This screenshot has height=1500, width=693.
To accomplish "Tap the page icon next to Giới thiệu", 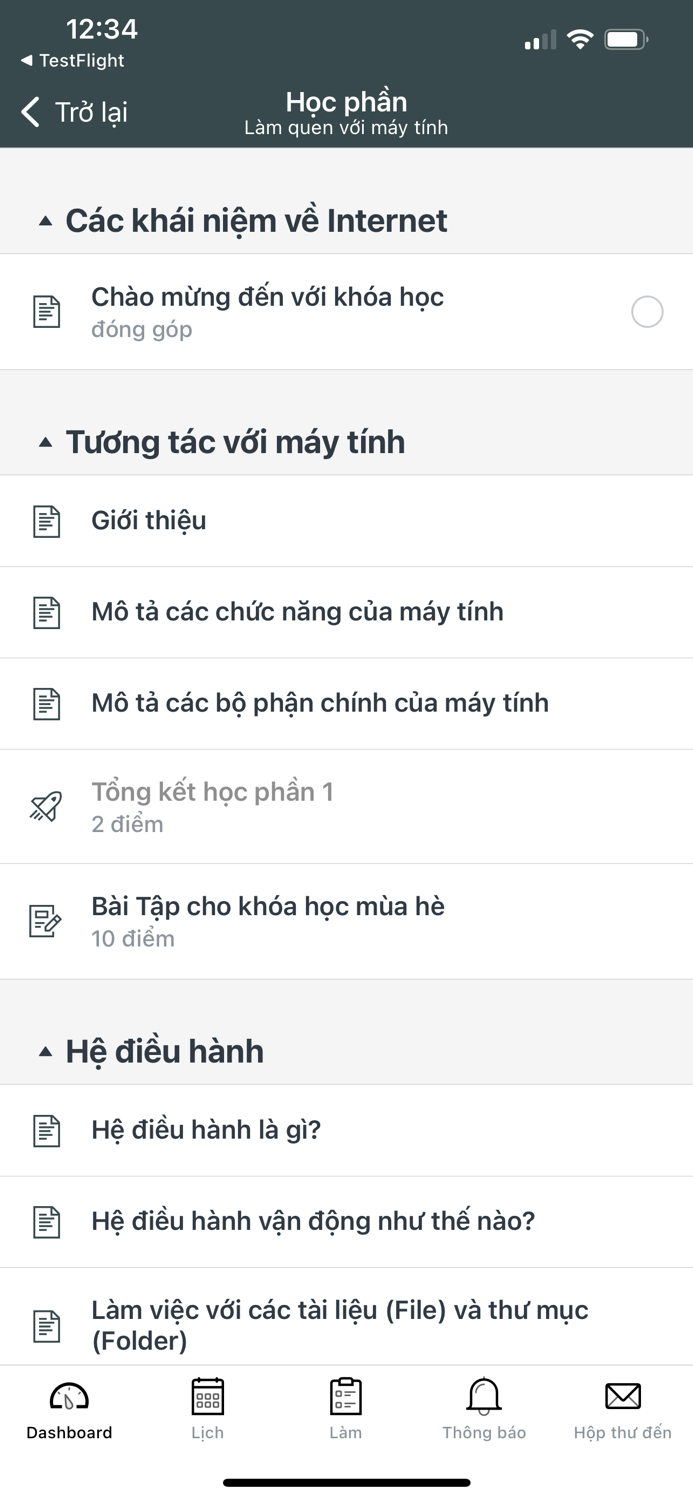I will [x=46, y=520].
